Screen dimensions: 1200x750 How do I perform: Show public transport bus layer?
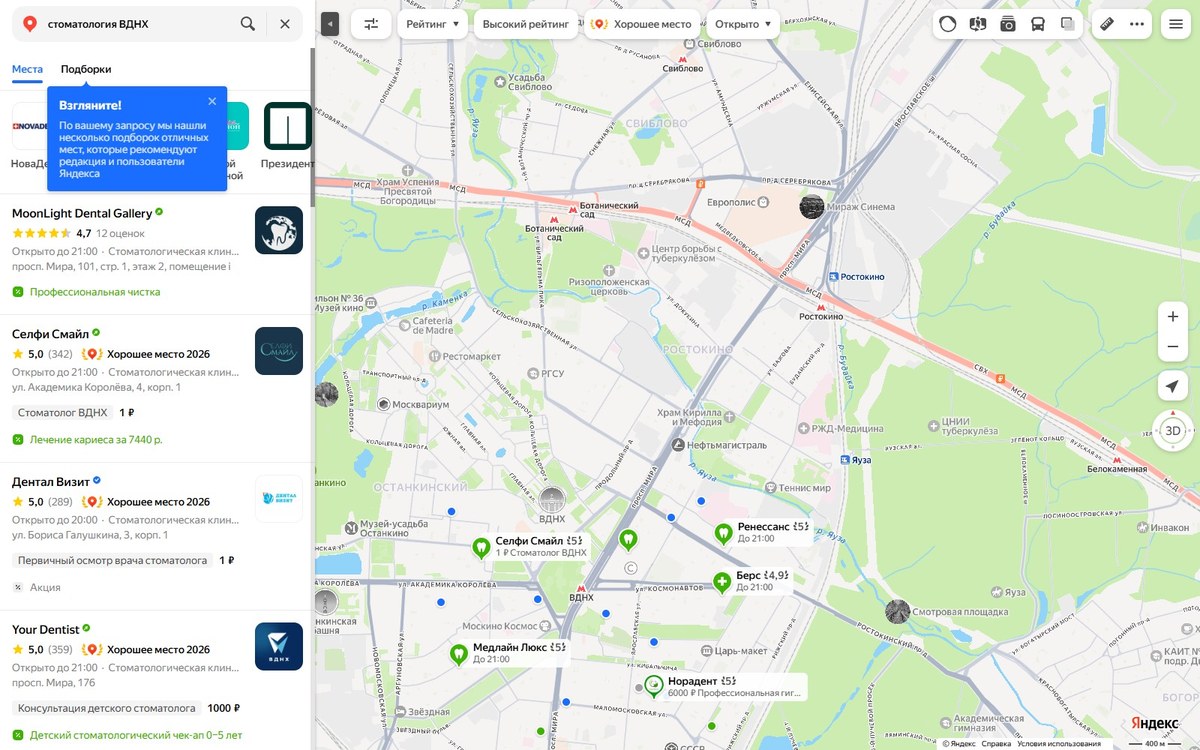(1038, 24)
